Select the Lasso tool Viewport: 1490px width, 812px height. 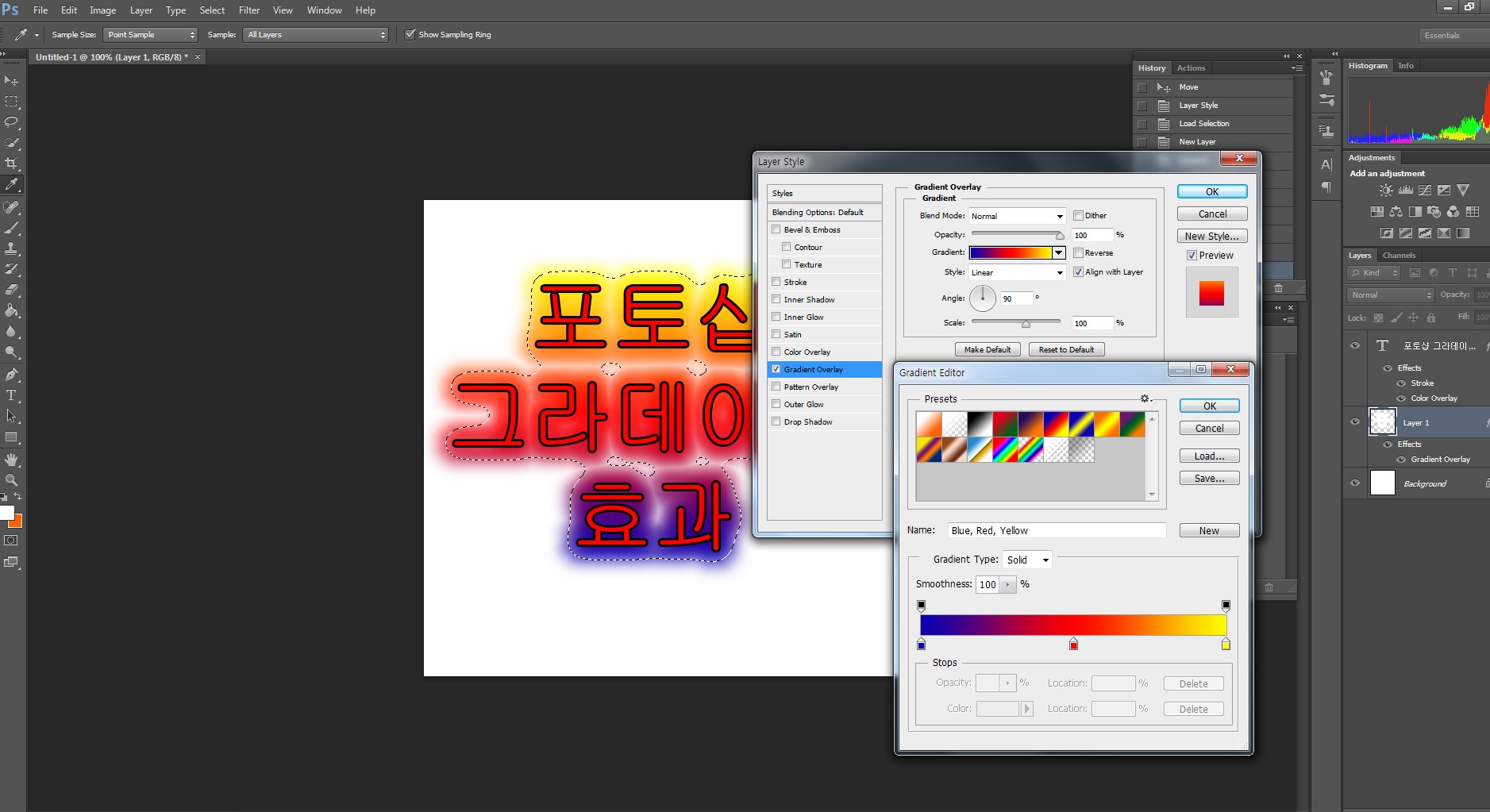(x=11, y=122)
